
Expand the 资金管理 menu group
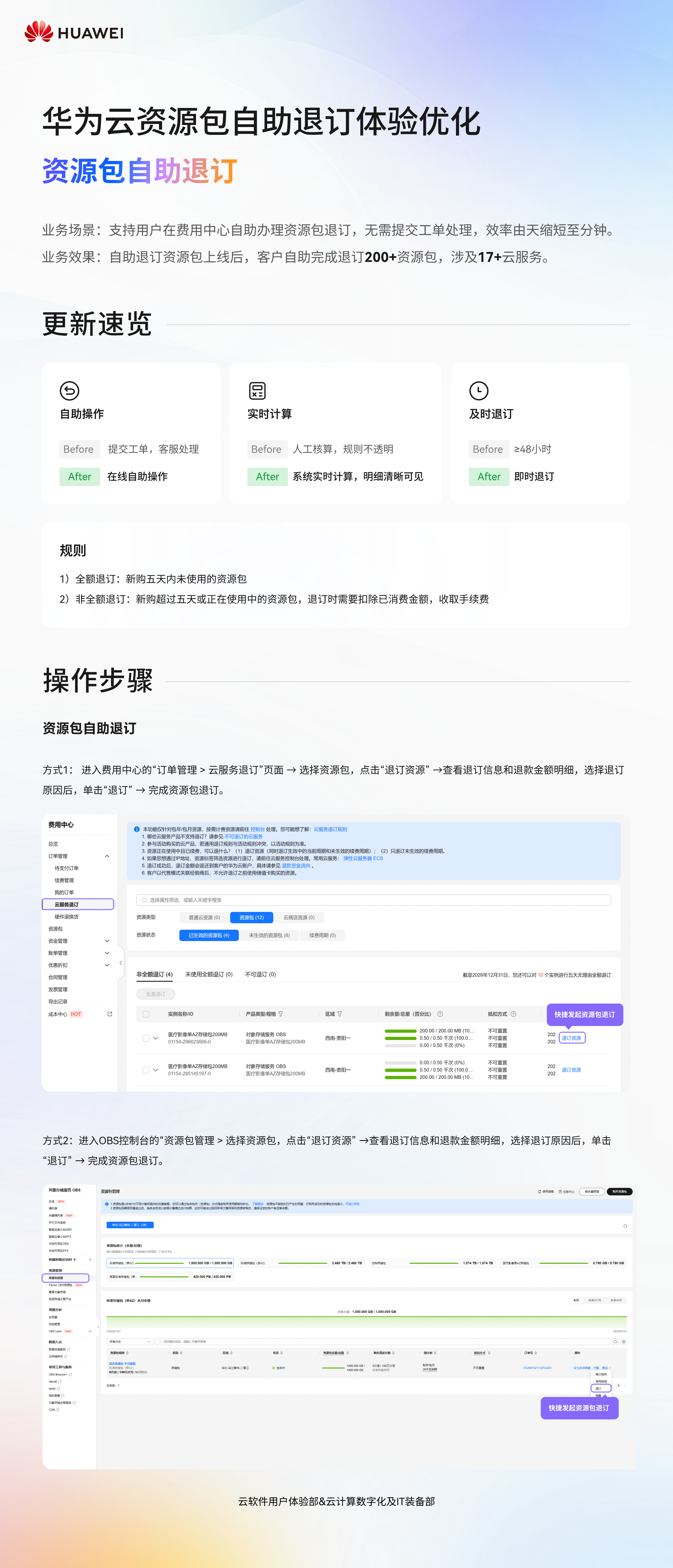(107, 941)
